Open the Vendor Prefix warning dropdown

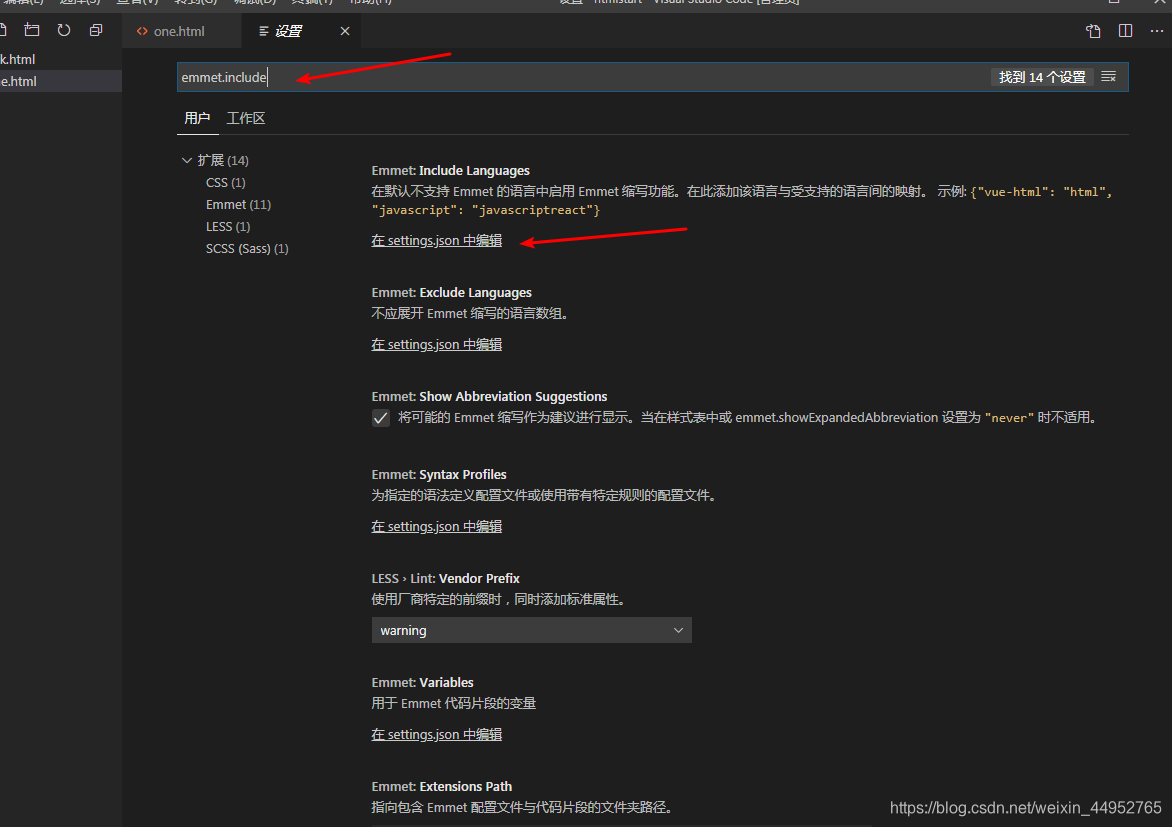[531, 630]
